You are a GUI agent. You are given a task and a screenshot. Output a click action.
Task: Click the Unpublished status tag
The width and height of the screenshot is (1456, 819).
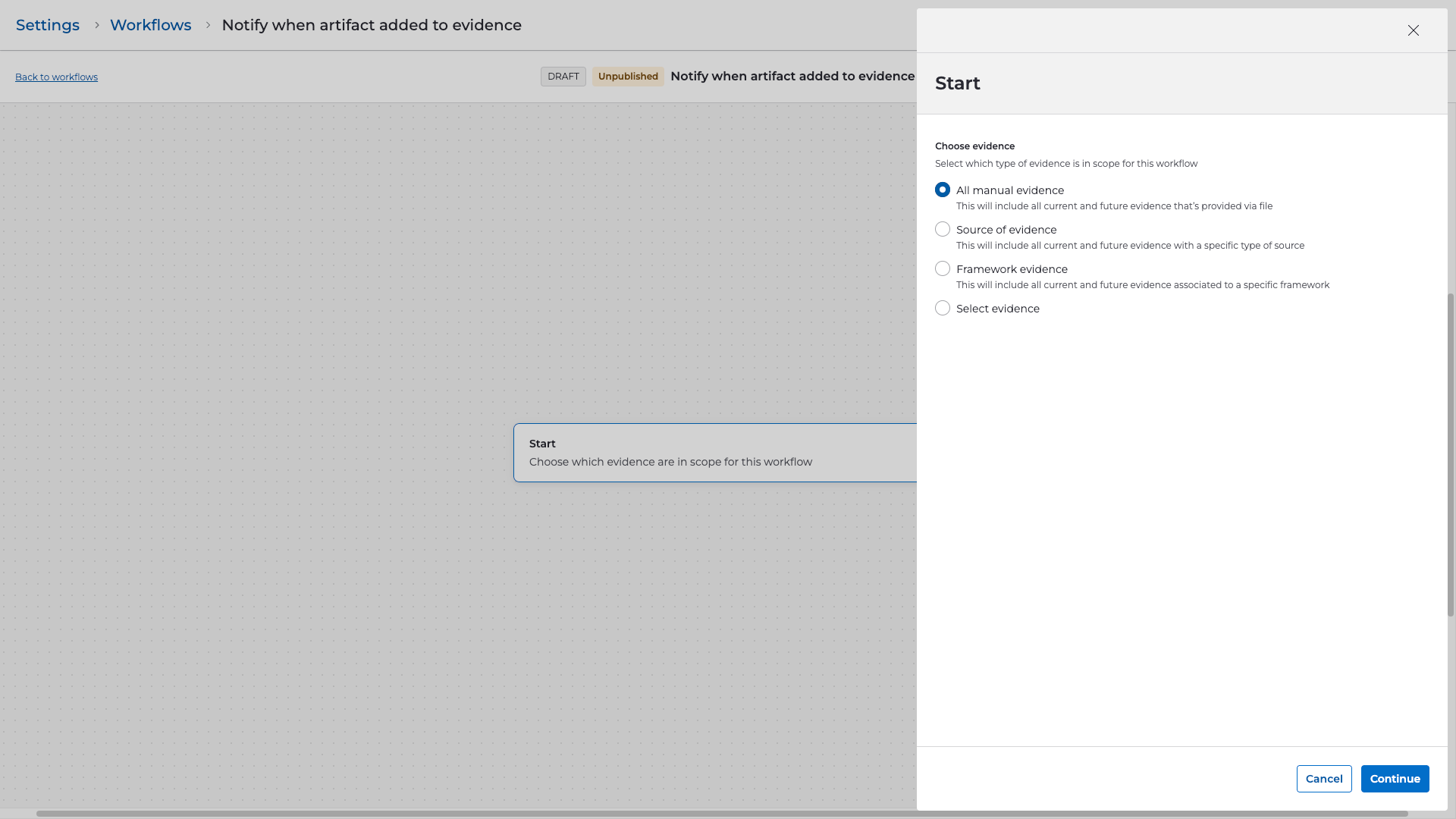pos(628,77)
